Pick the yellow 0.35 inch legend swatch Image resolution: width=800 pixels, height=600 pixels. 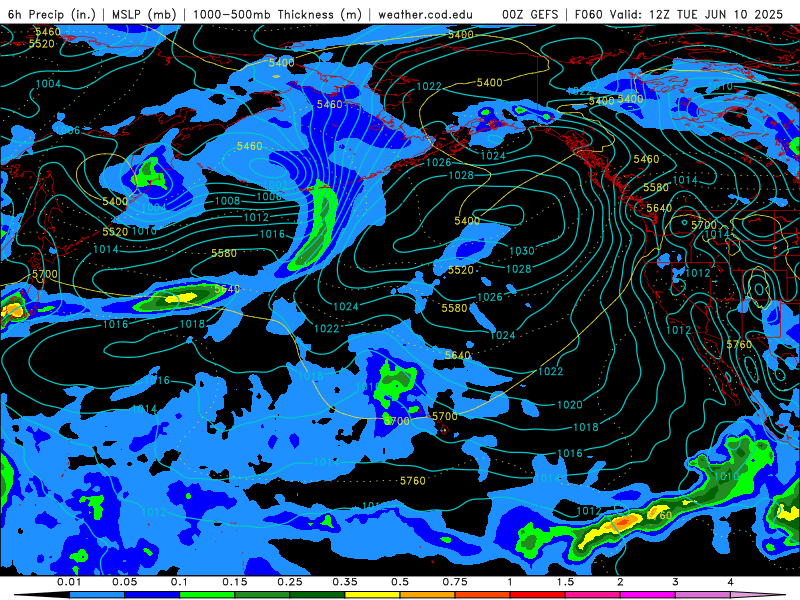[x=372, y=595]
